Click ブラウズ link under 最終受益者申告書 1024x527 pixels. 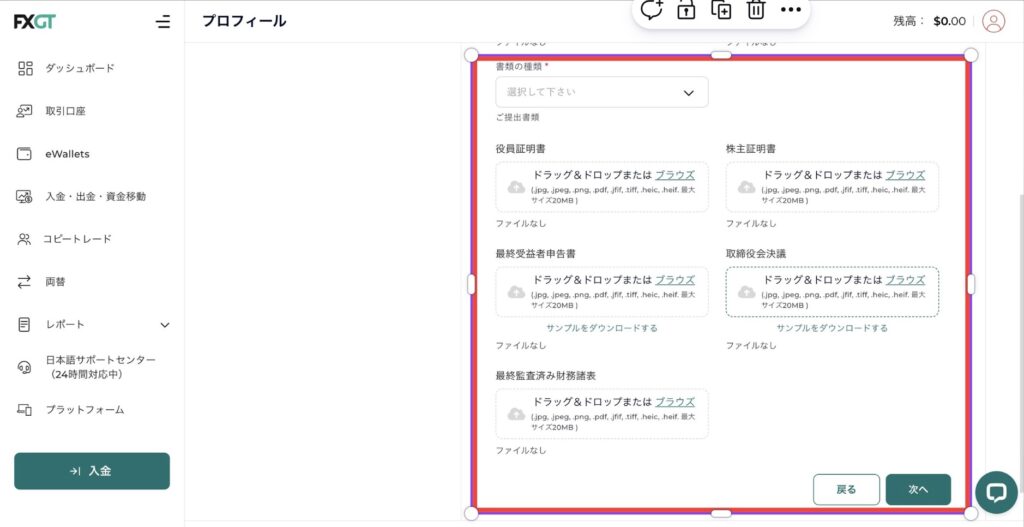[x=675, y=279]
